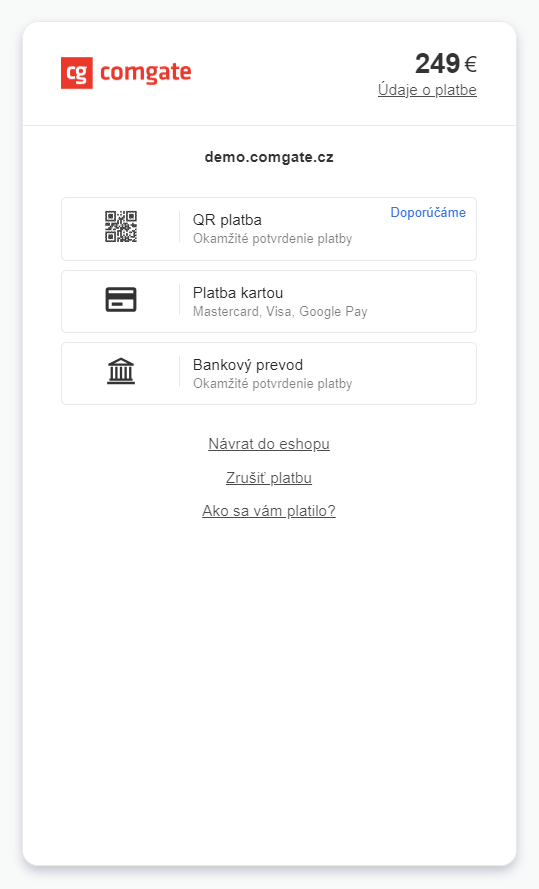Image resolution: width=539 pixels, height=889 pixels.
Task: Choose the Platba kartou option title
Action: pos(238,293)
